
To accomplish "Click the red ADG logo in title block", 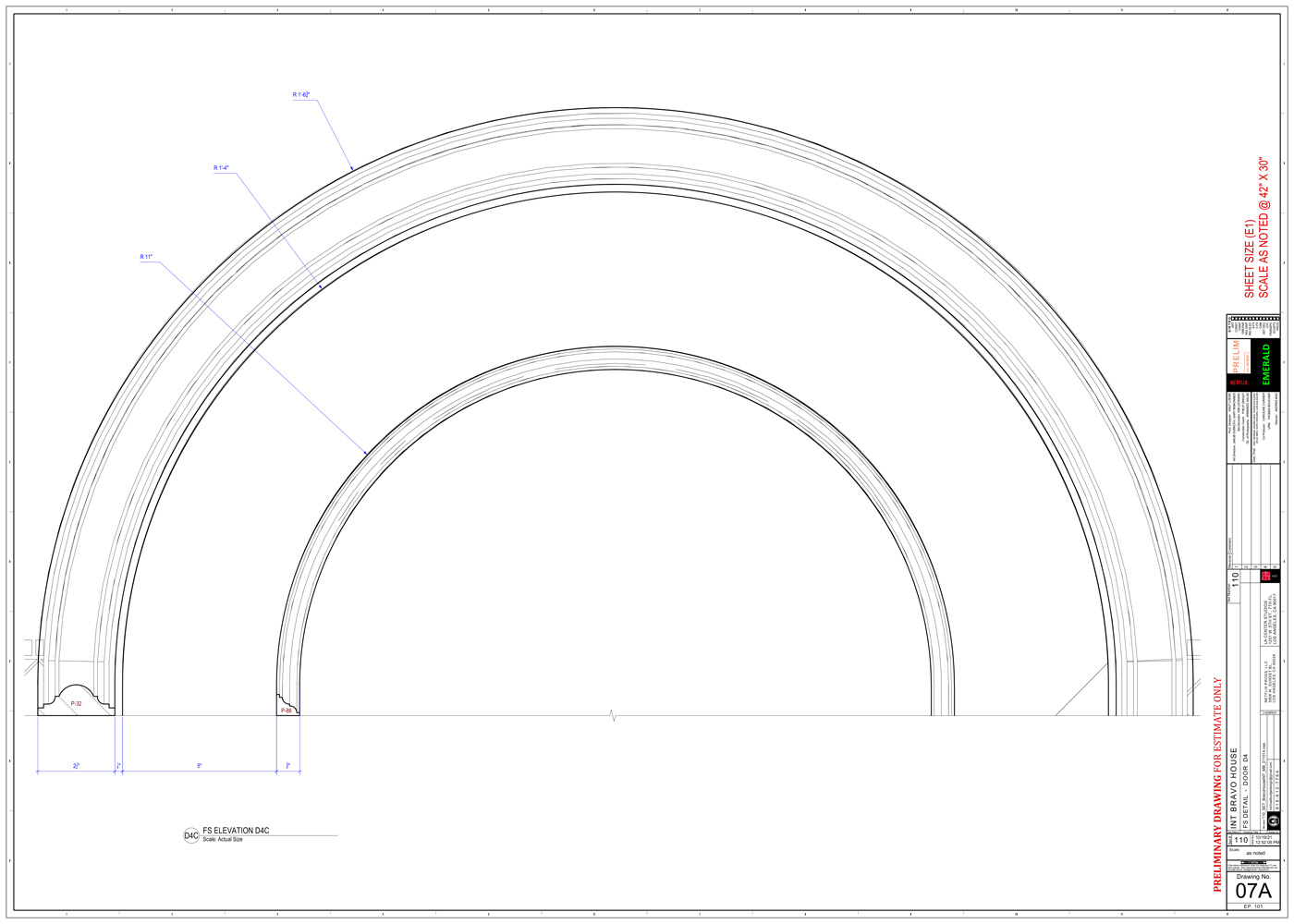I will click(1265, 576).
